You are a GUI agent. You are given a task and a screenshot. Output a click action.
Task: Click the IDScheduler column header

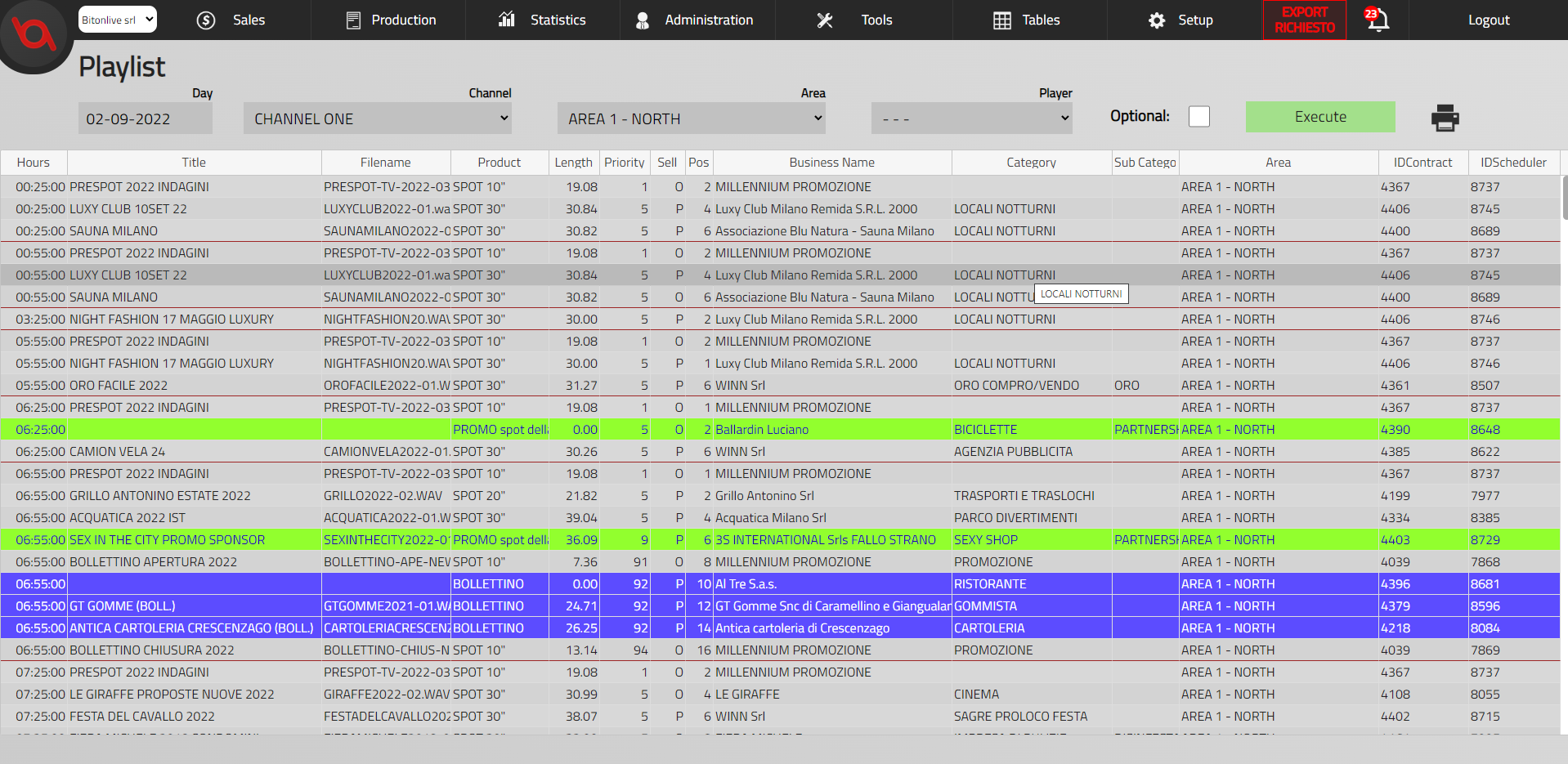pos(1513,163)
